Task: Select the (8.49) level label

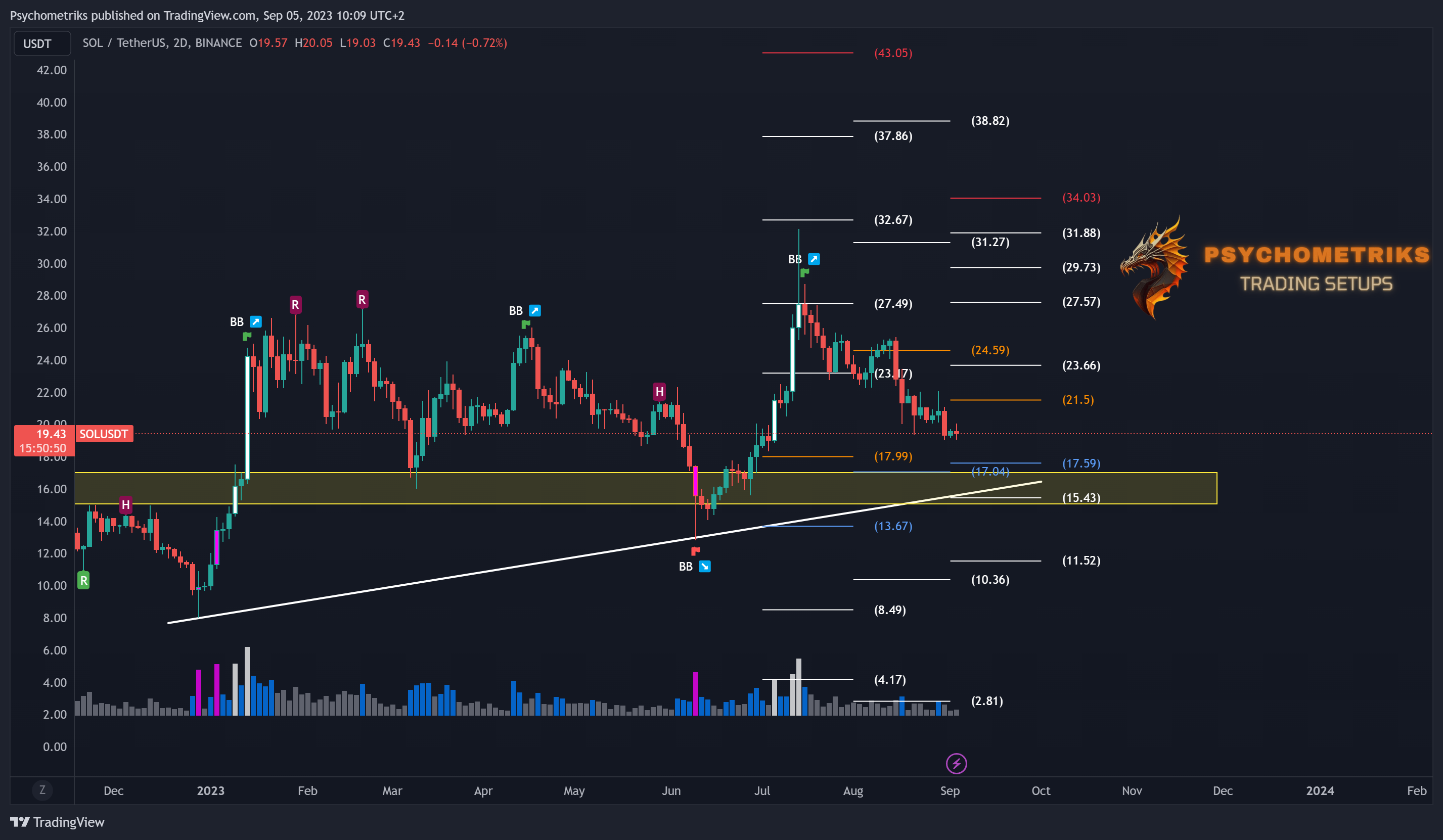Action: pos(889,610)
